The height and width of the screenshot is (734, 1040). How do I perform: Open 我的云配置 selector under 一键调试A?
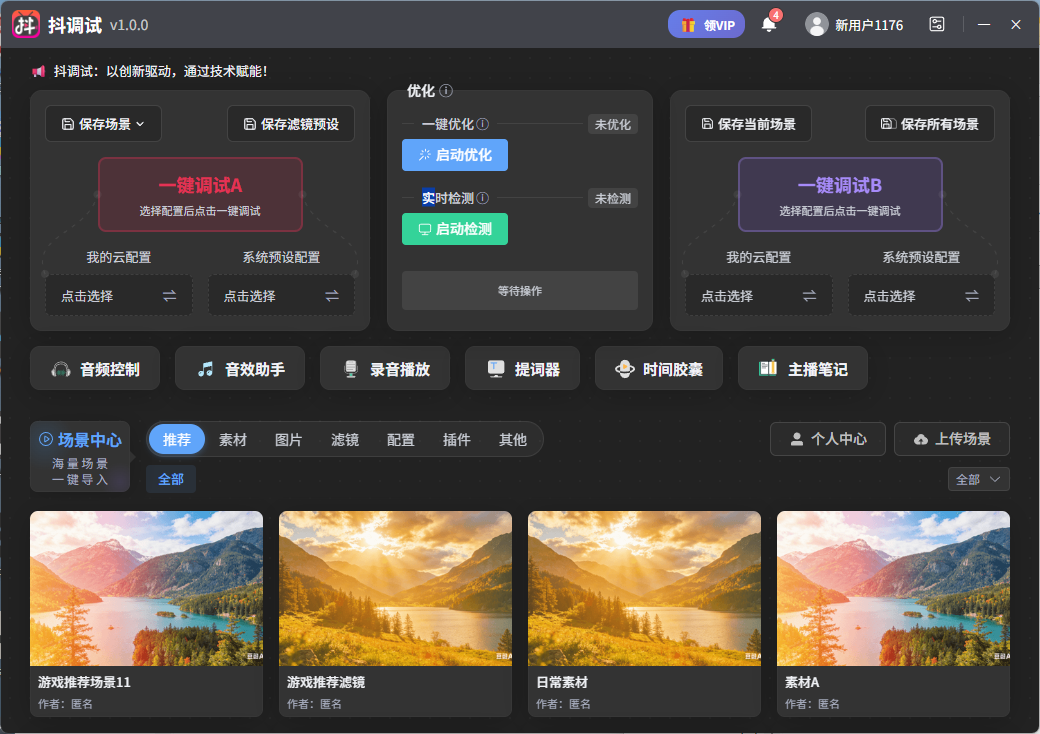118,295
